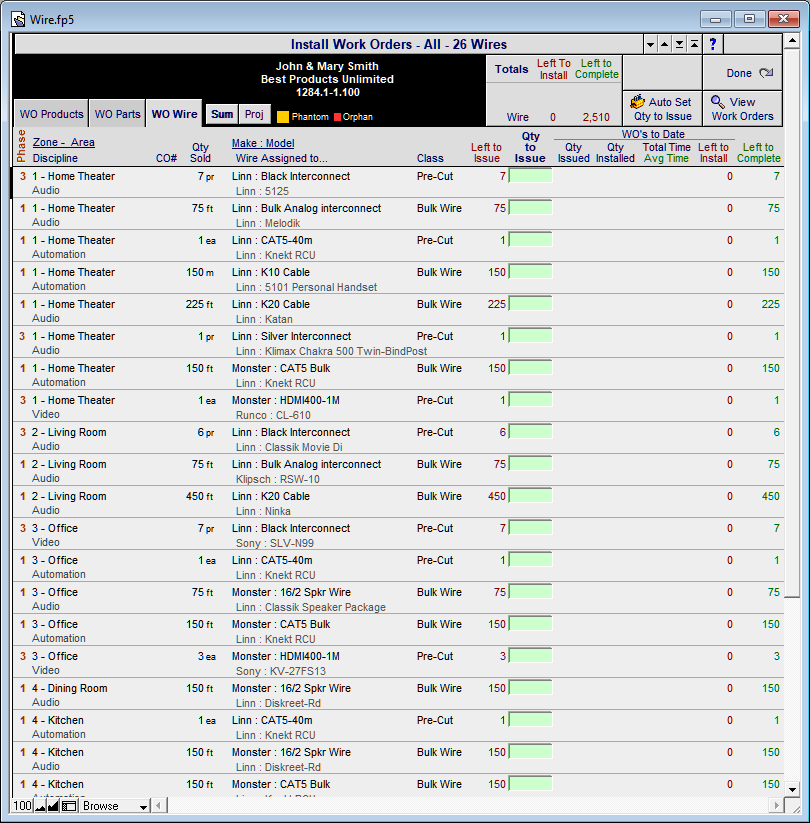The width and height of the screenshot is (810, 823).
Task: Click 'Sony : KV-27FS13' assigned product text
Action: [280, 671]
